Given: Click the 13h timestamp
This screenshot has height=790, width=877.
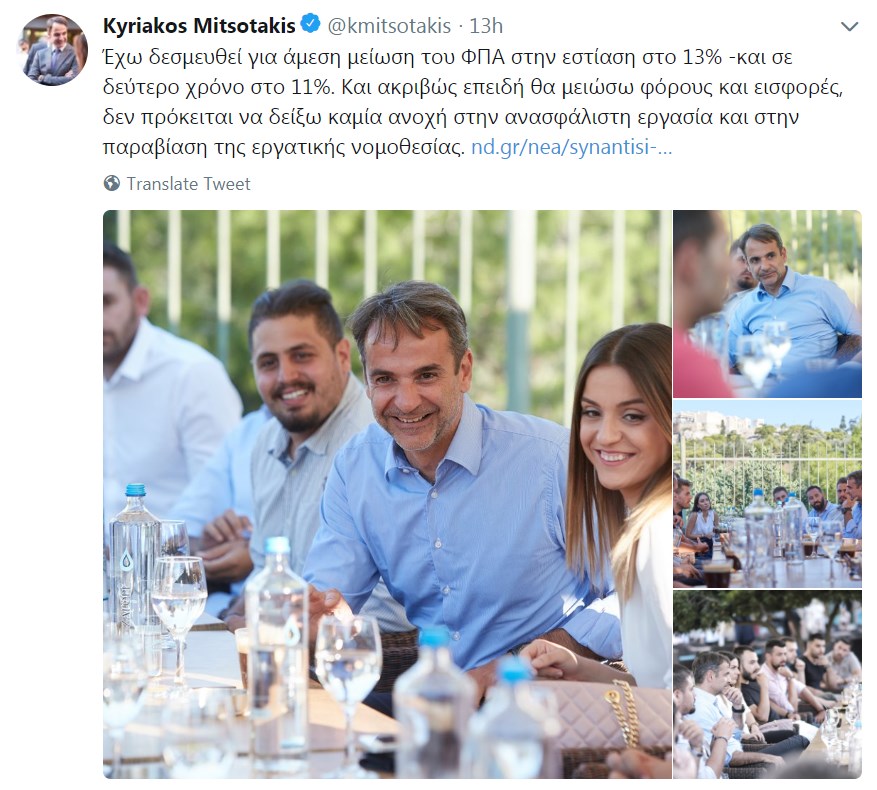Looking at the screenshot, I should pyautogui.click(x=485, y=26).
